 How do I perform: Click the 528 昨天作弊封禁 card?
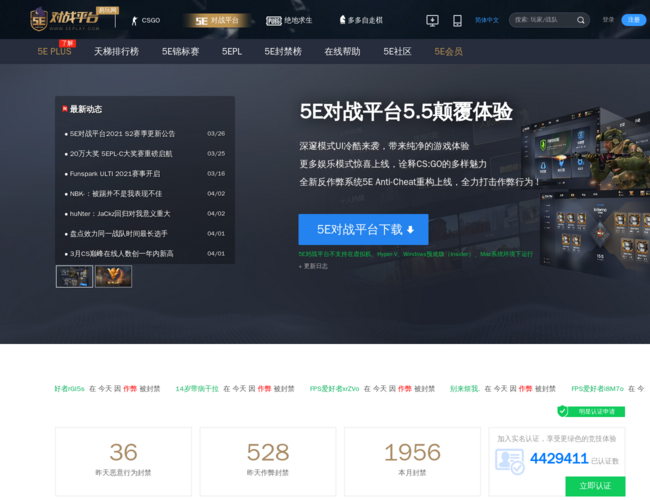coord(268,461)
